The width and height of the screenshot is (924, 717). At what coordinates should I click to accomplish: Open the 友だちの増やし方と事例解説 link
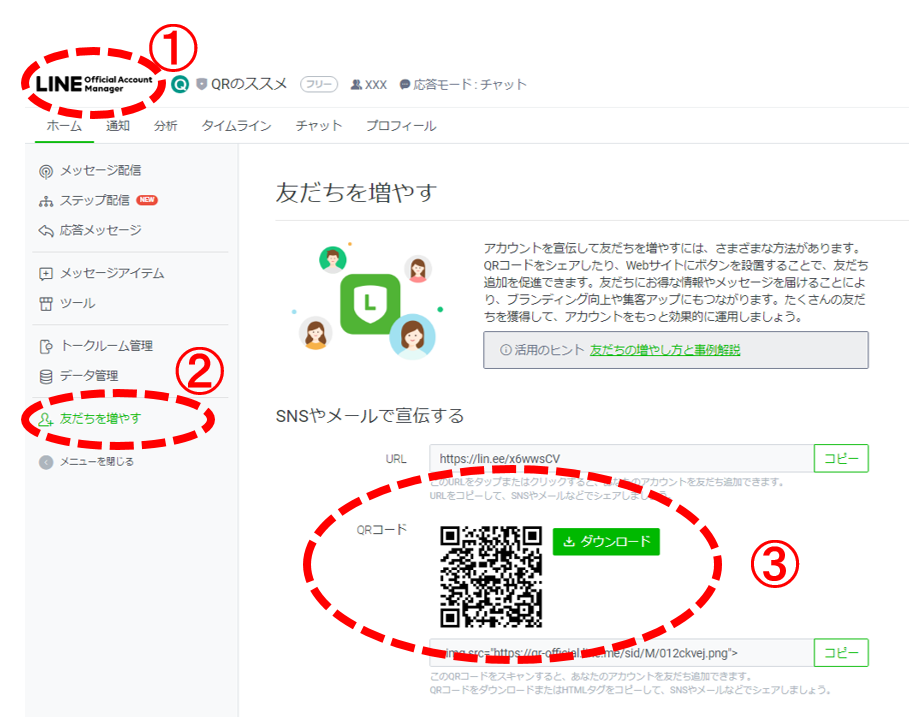pos(665,350)
